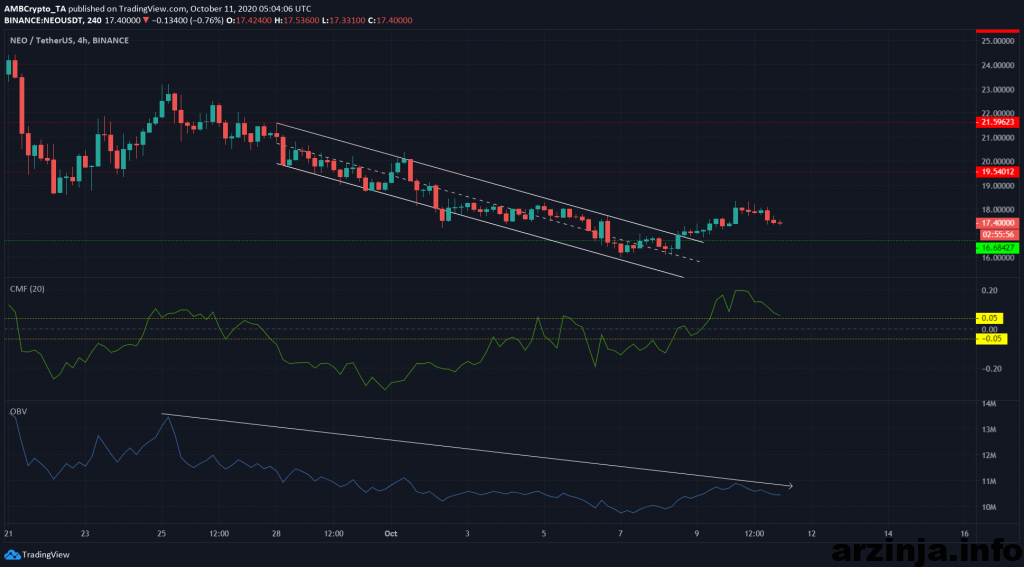This screenshot has width=1024, height=567.
Task: Click the CMF (20) indicator label
Action: (28, 288)
